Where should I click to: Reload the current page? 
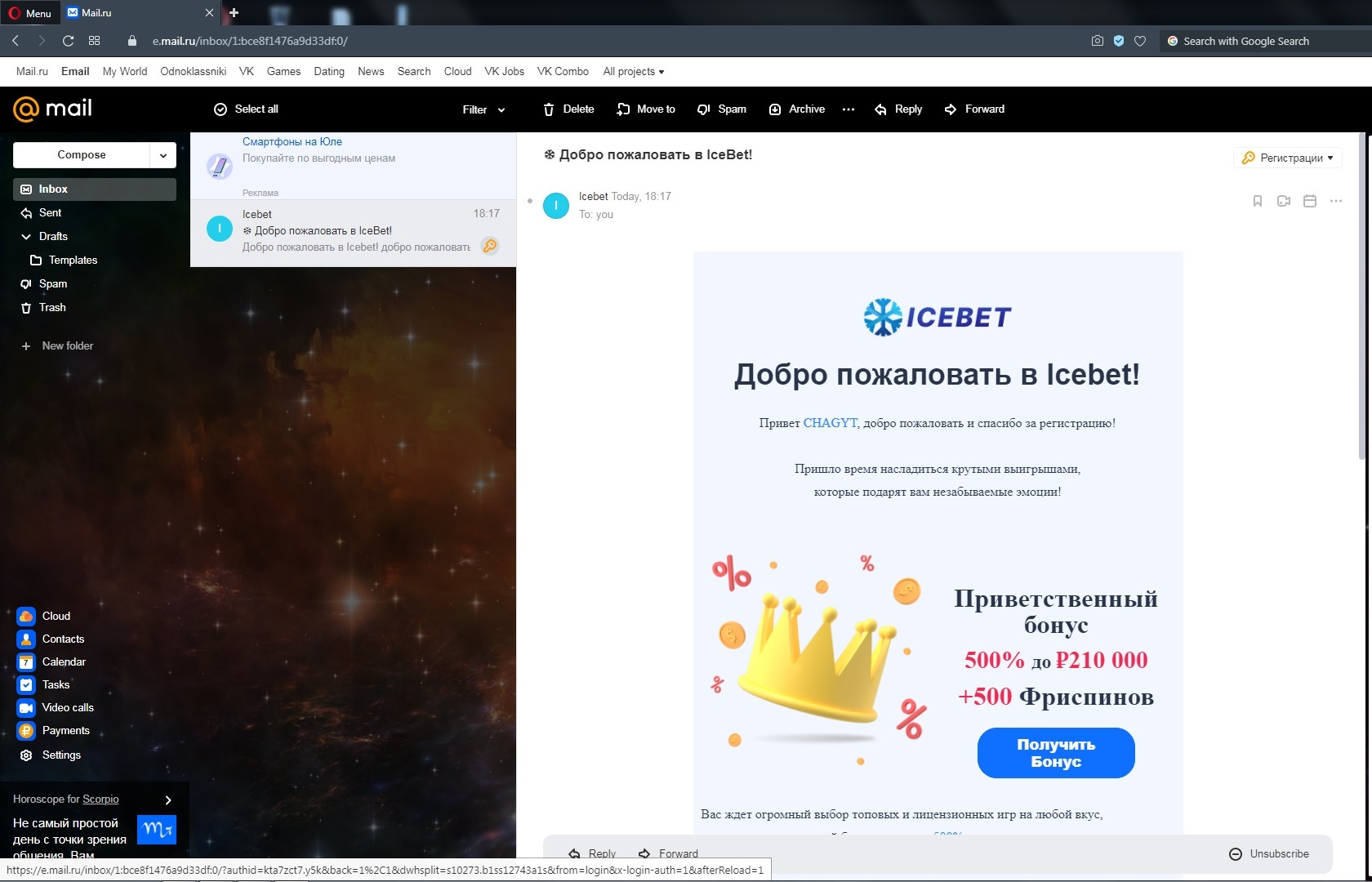pyautogui.click(x=69, y=41)
